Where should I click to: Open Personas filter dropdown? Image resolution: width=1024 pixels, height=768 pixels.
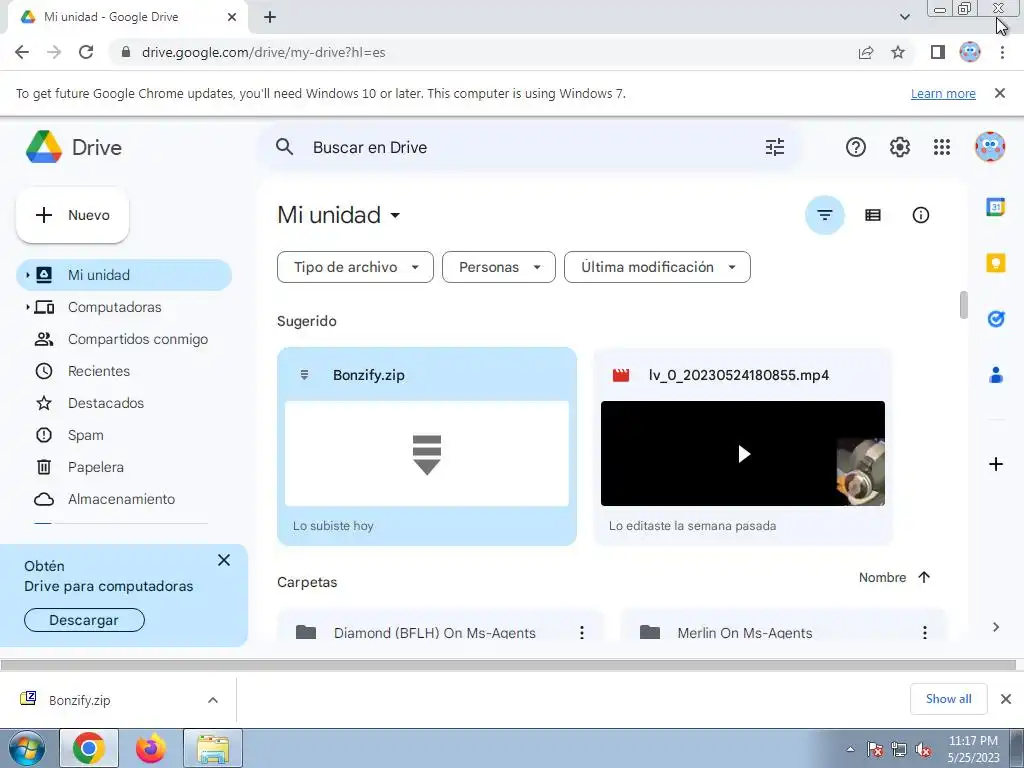click(499, 267)
